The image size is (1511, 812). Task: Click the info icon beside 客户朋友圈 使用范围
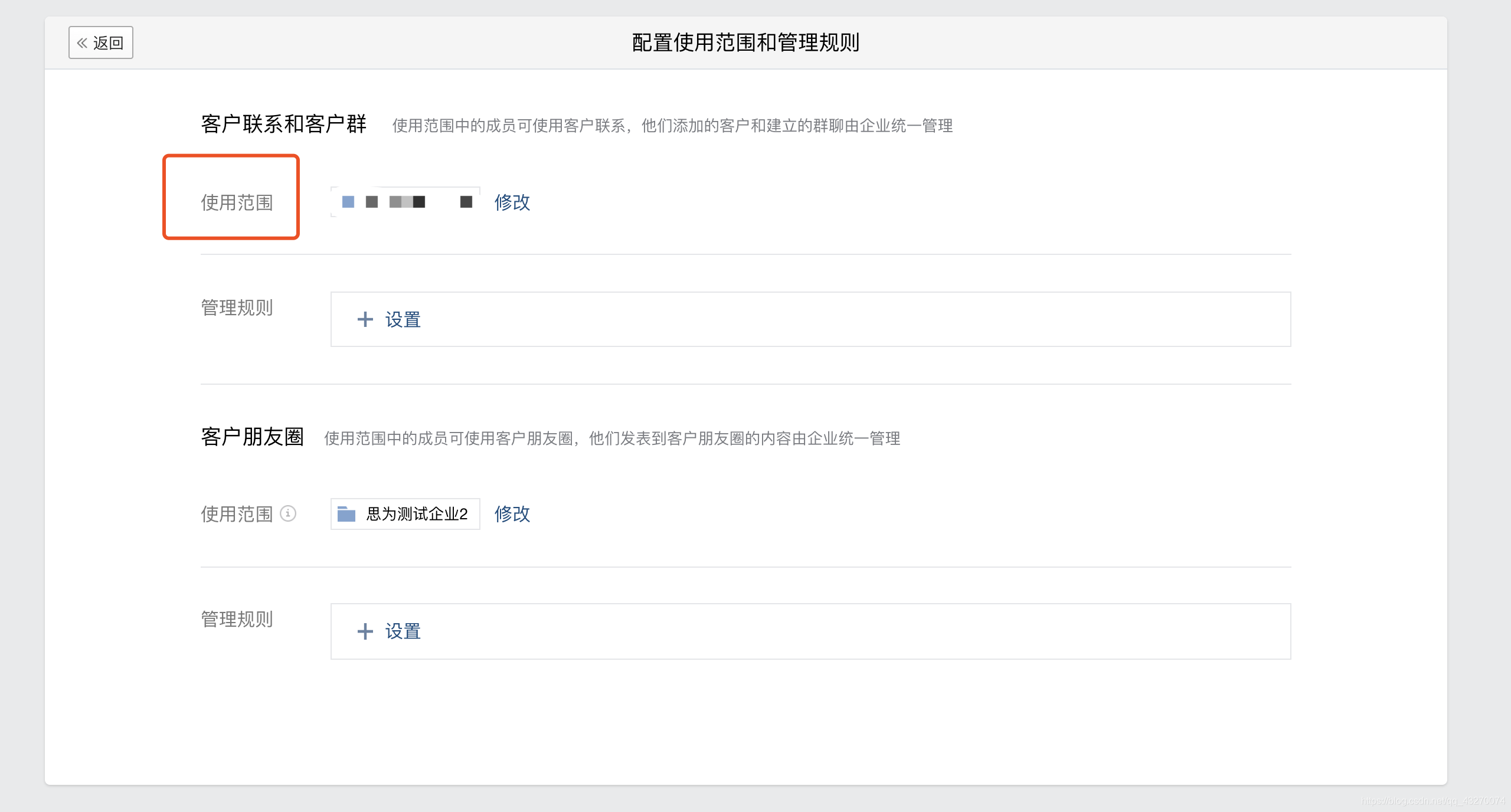pos(288,513)
